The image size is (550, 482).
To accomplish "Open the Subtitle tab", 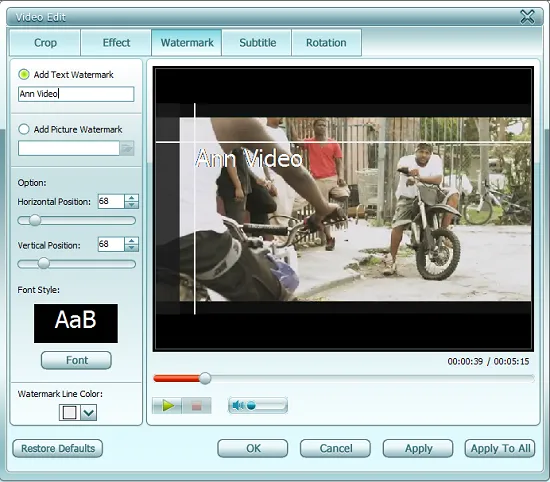I will (x=257, y=43).
